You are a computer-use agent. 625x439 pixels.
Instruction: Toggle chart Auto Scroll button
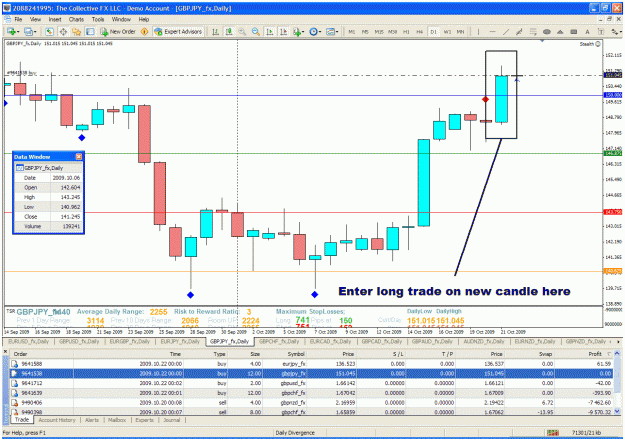[x=269, y=31]
